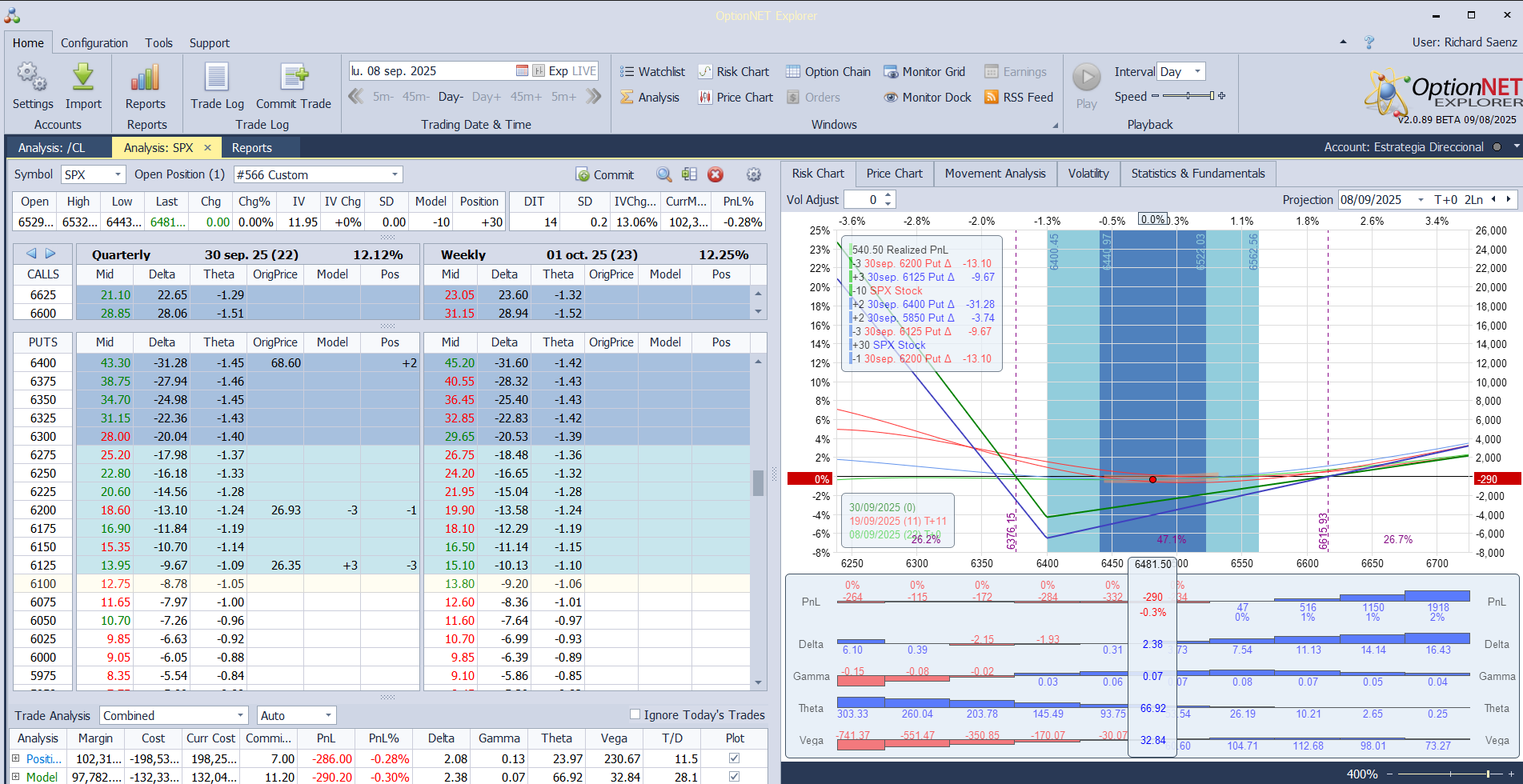Open Price Chart from ribbon Windows group
Screen dimensions: 1523x784
click(x=735, y=98)
